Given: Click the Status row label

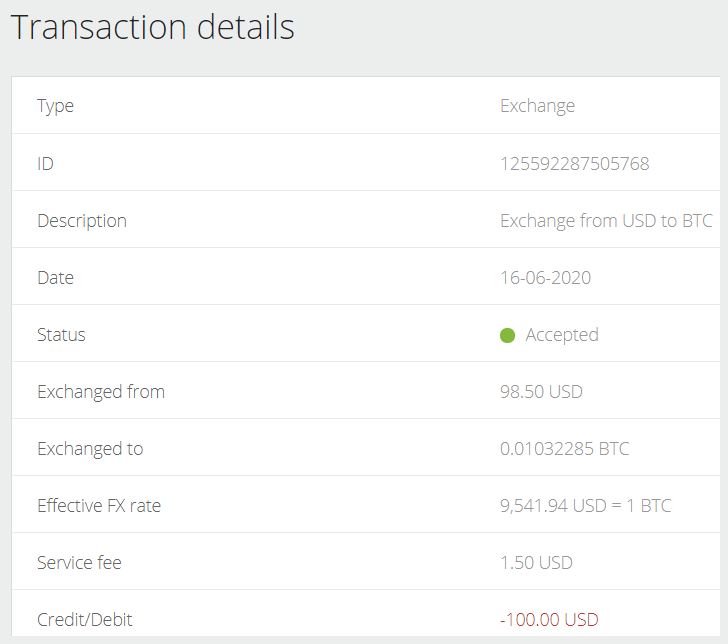Looking at the screenshot, I should (x=61, y=335).
